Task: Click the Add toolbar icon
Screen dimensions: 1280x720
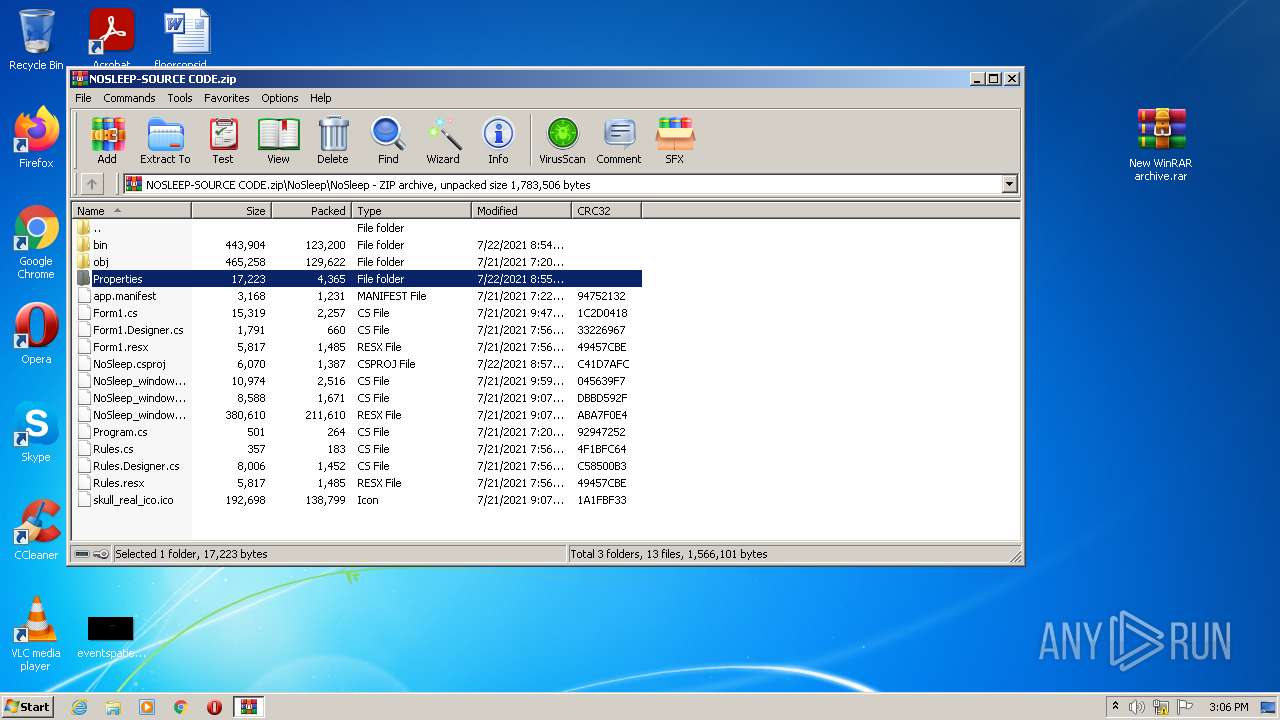Action: [107, 140]
